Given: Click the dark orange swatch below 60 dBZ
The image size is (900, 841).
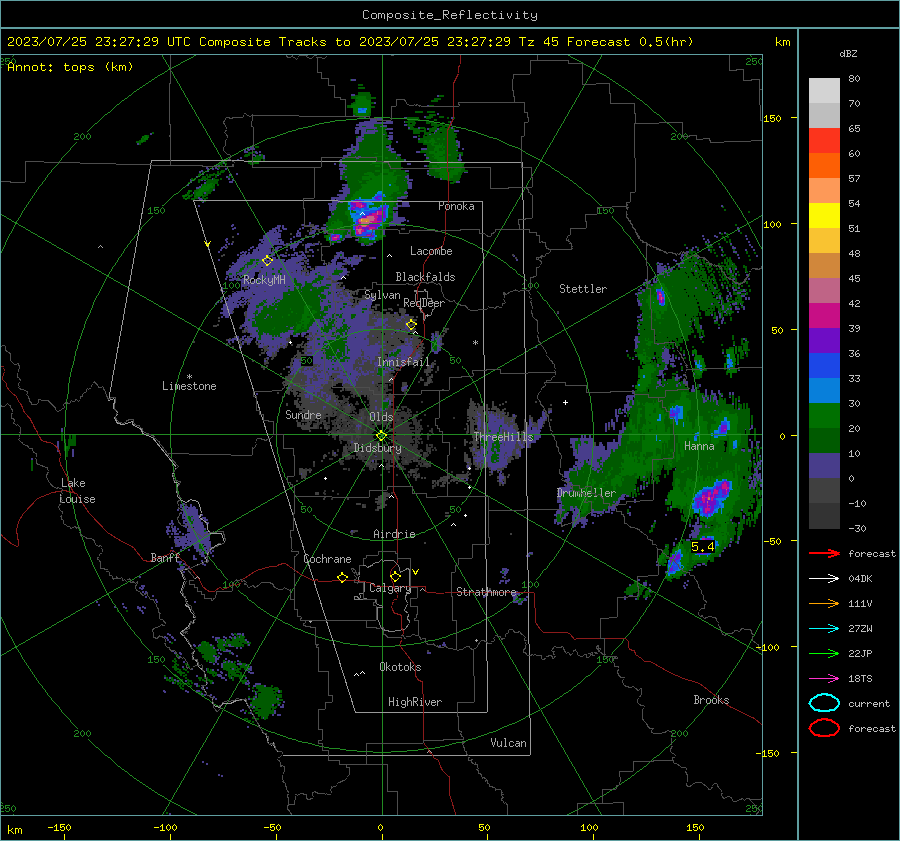Looking at the screenshot, I should pyautogui.click(x=824, y=166).
